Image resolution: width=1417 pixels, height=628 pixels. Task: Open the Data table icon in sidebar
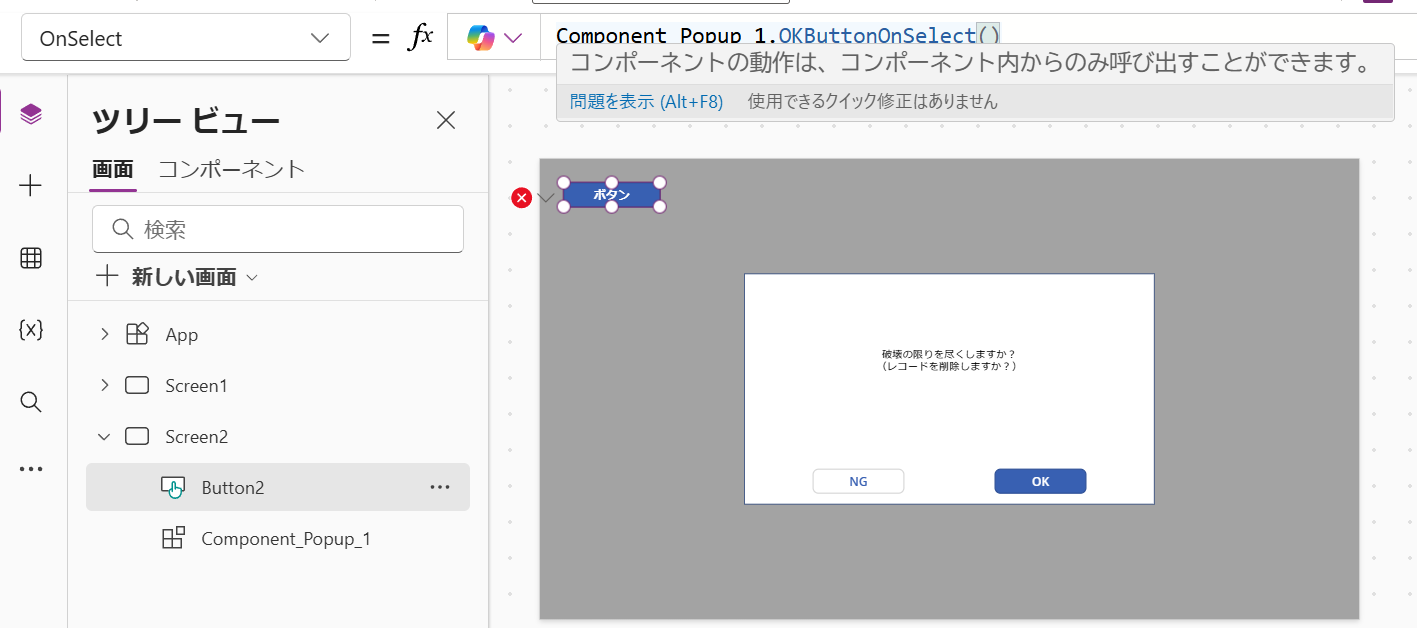click(31, 258)
